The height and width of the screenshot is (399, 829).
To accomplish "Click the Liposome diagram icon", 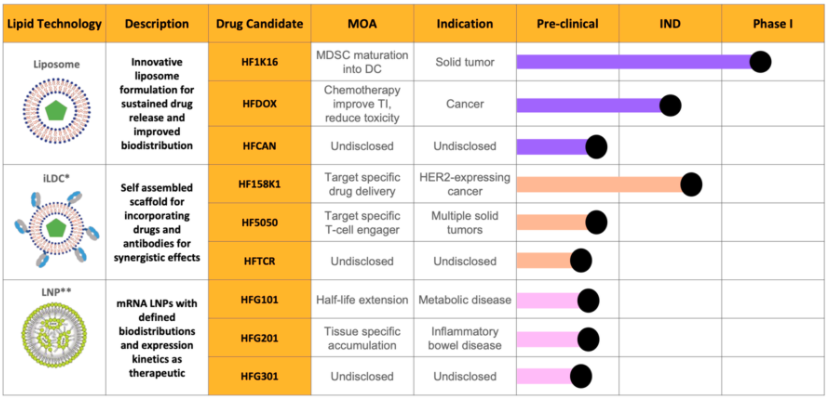I will [x=52, y=110].
